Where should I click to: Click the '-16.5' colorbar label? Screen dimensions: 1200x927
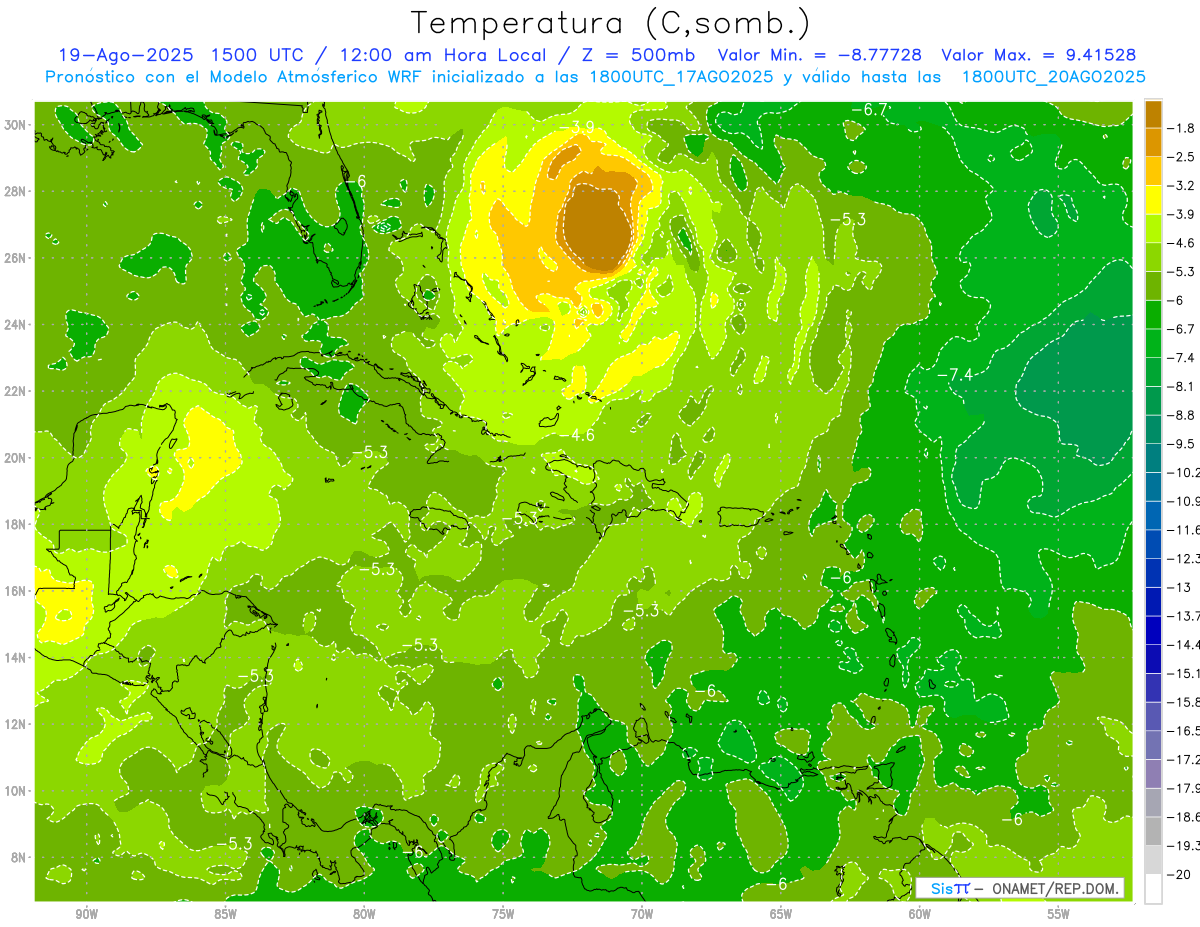1184,730
